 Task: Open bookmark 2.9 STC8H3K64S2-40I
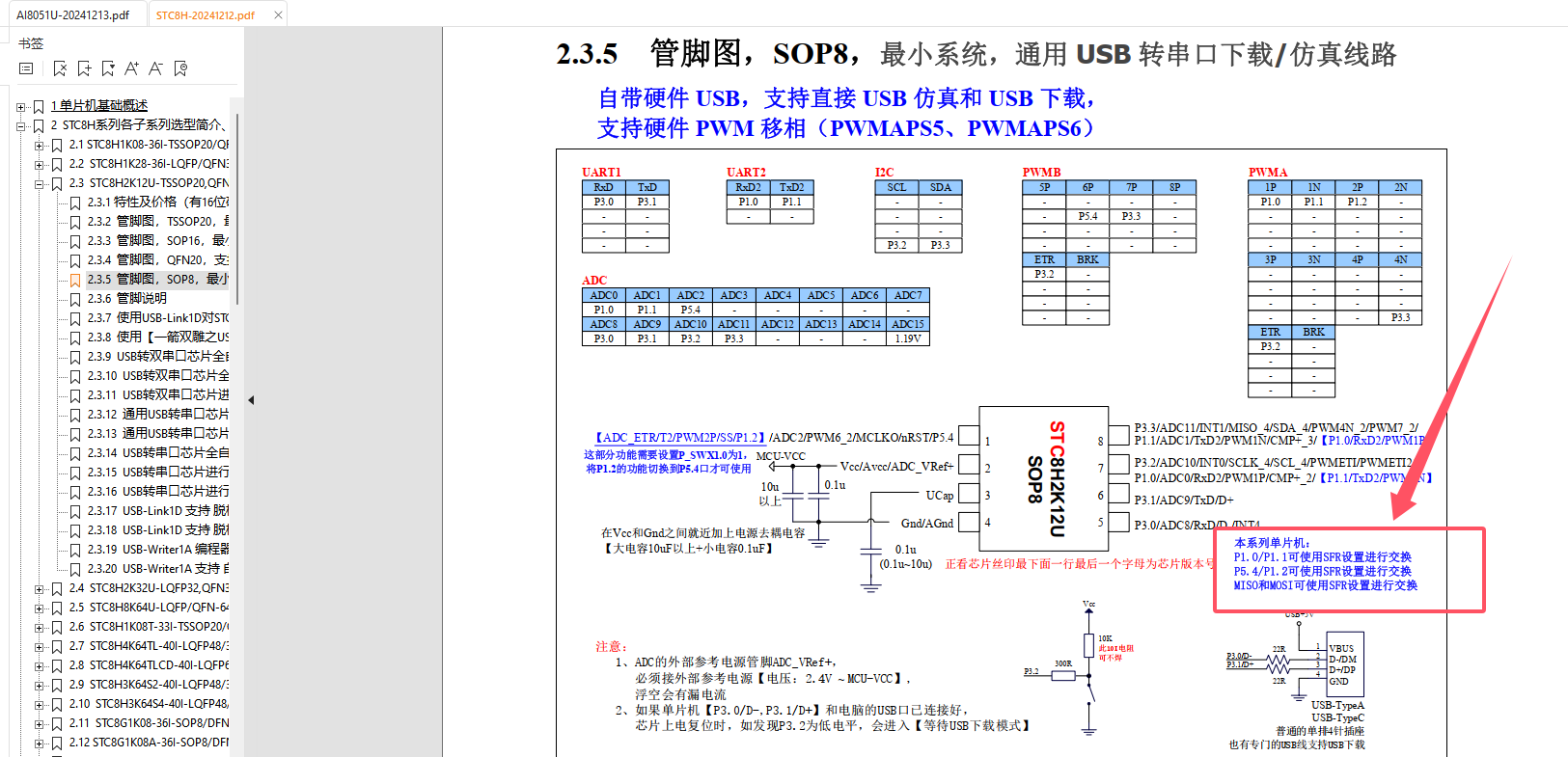pyautogui.click(x=149, y=685)
